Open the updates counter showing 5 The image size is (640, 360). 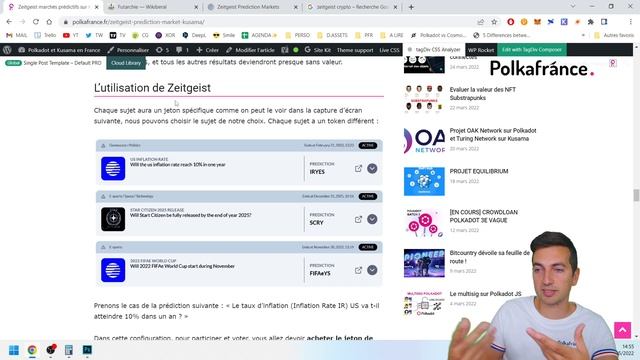(x=162, y=50)
